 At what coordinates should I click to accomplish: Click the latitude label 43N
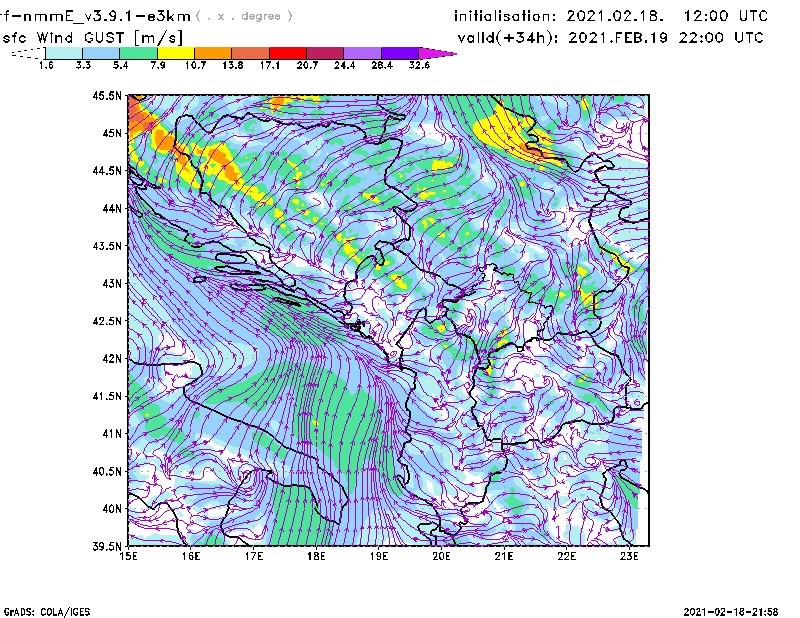point(112,283)
